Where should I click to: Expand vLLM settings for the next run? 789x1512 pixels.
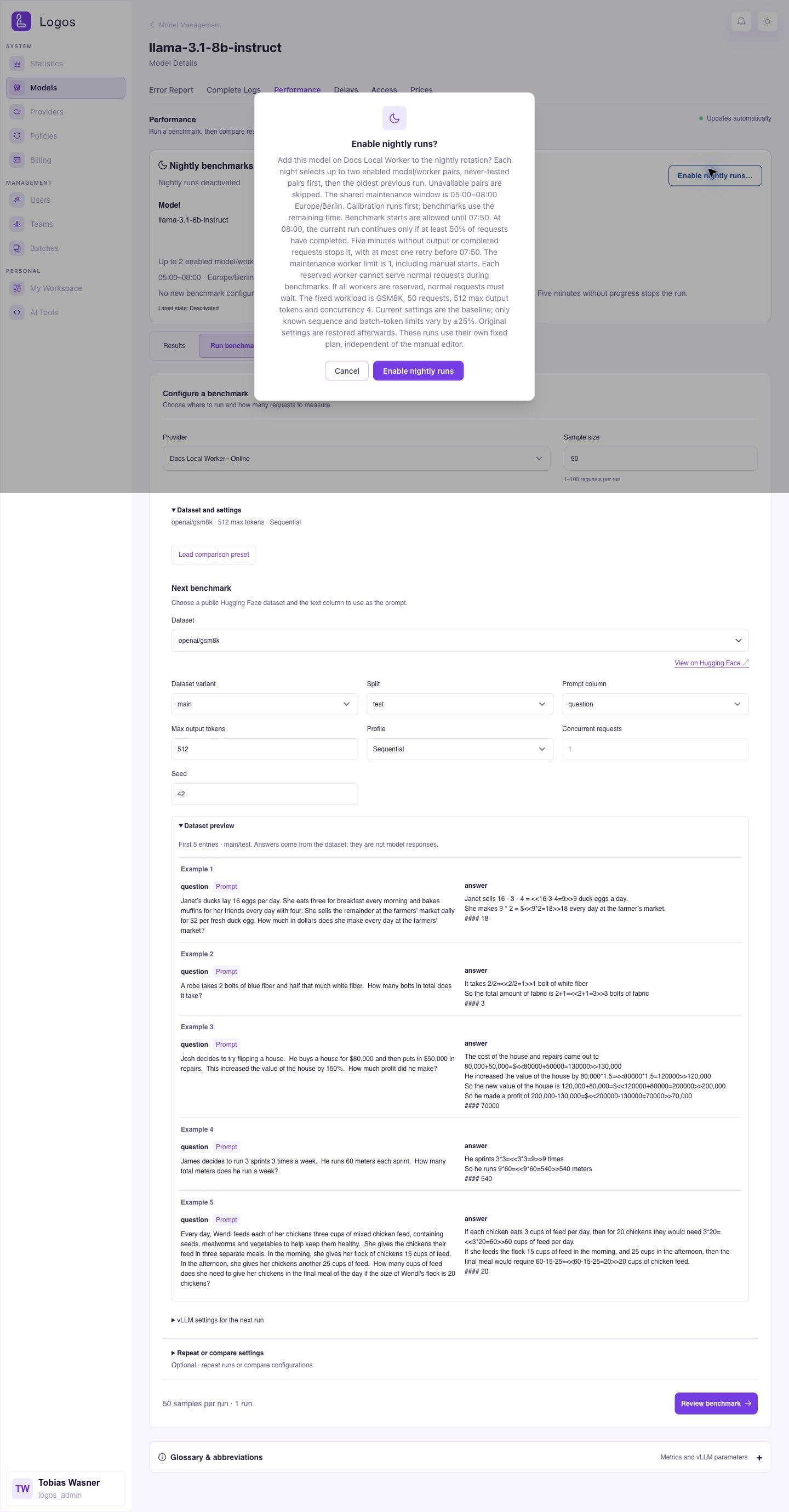(x=217, y=1320)
